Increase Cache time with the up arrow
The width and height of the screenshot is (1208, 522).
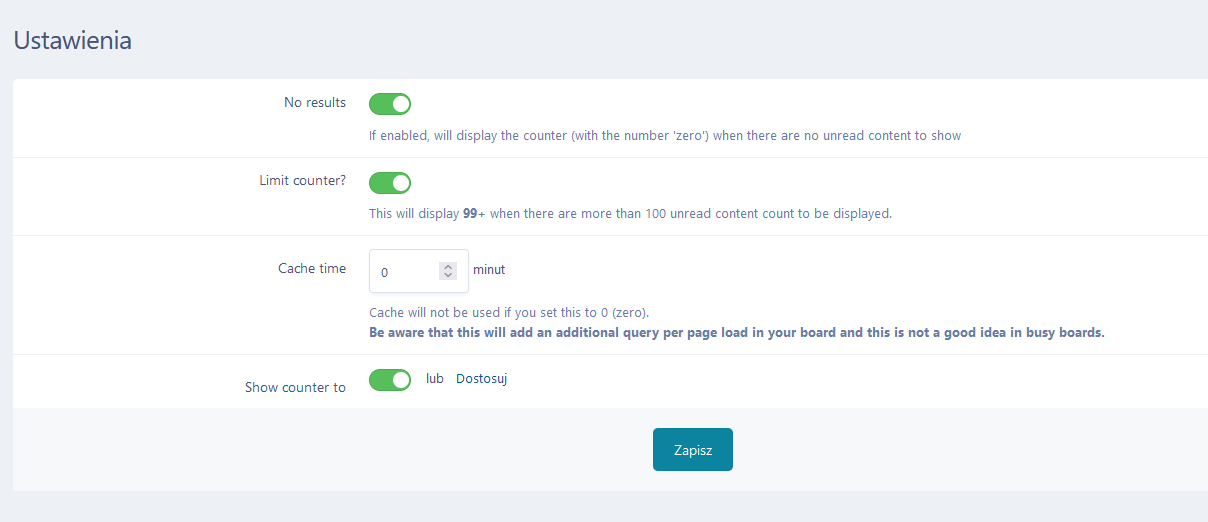(x=448, y=267)
